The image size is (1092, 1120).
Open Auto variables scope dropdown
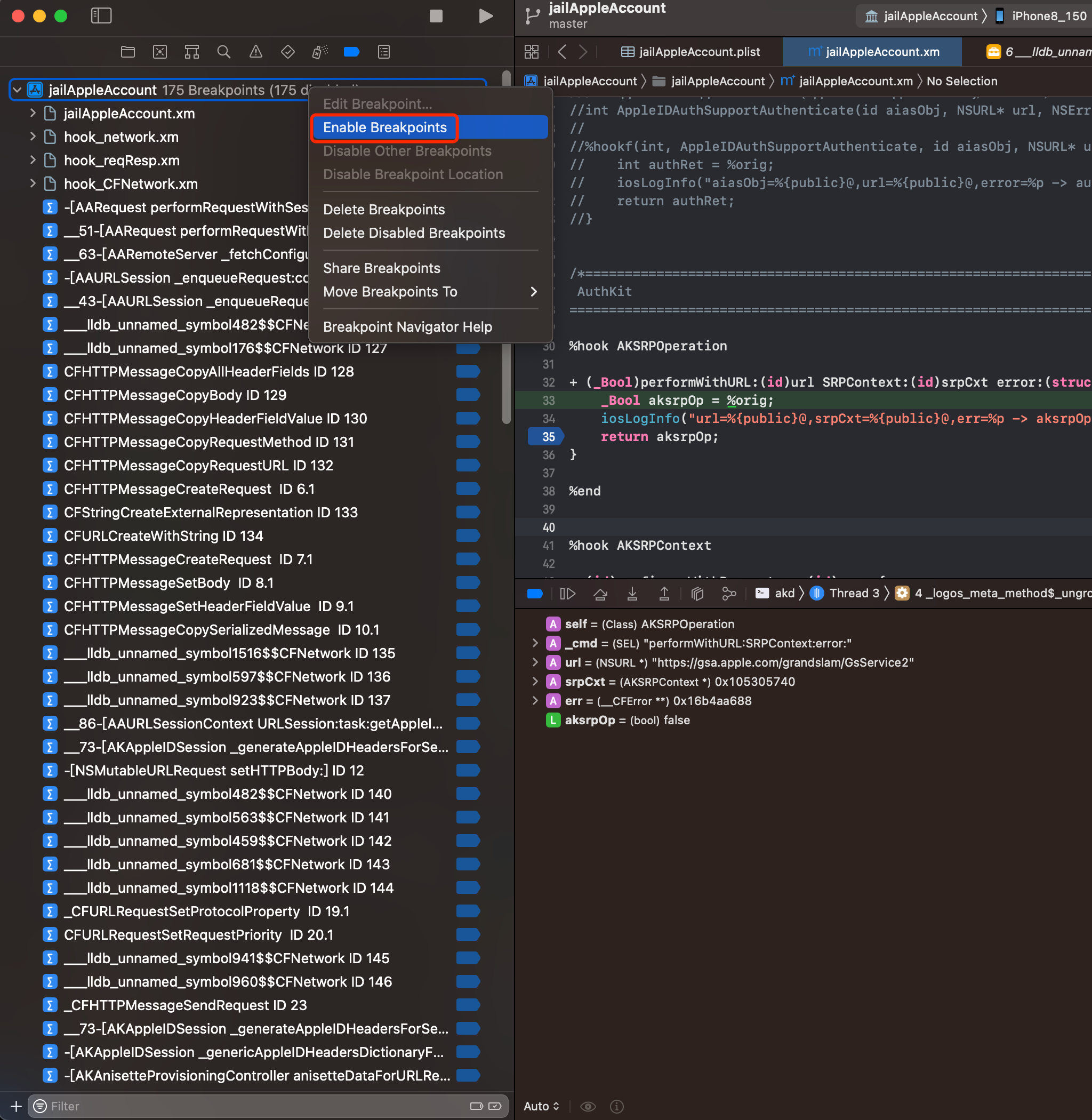tap(541, 1106)
